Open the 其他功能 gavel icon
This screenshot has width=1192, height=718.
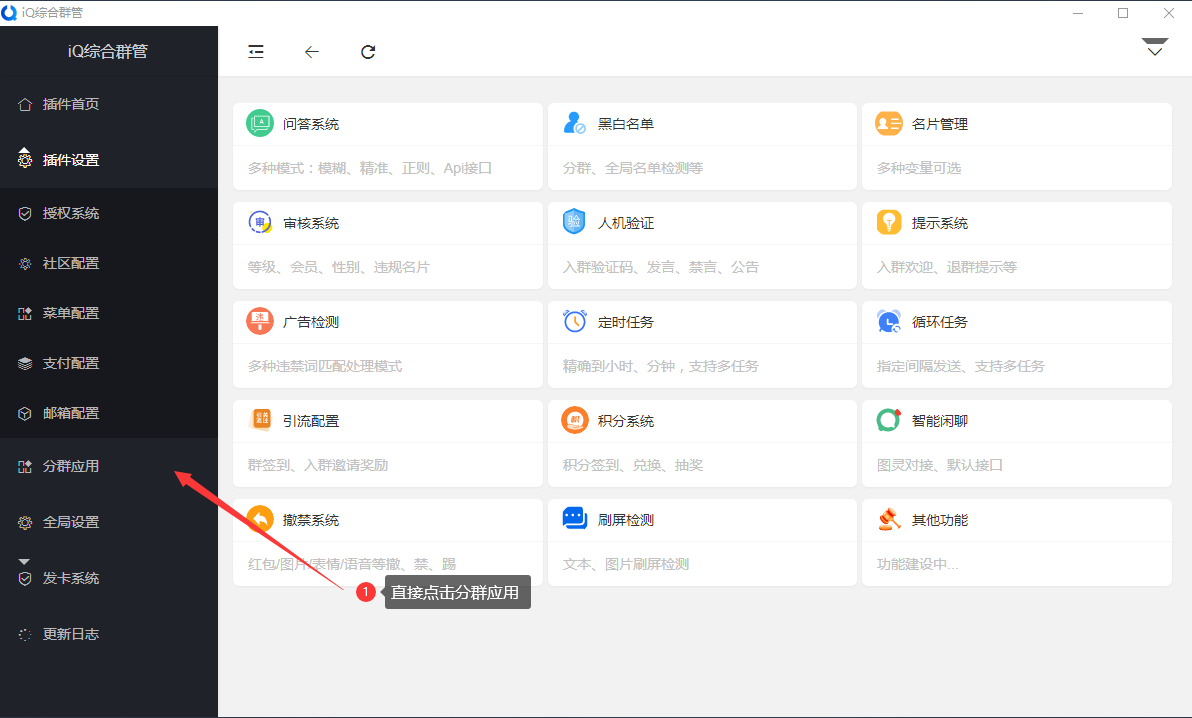(889, 519)
